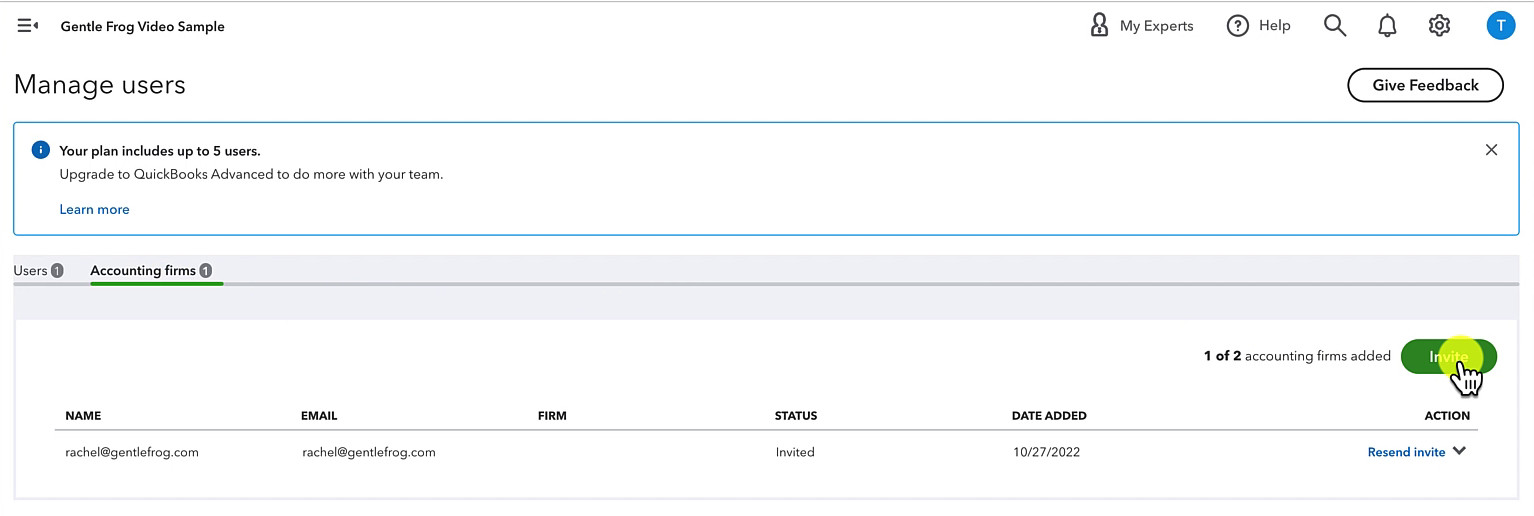Select the Accounting firms tab

pos(143,270)
